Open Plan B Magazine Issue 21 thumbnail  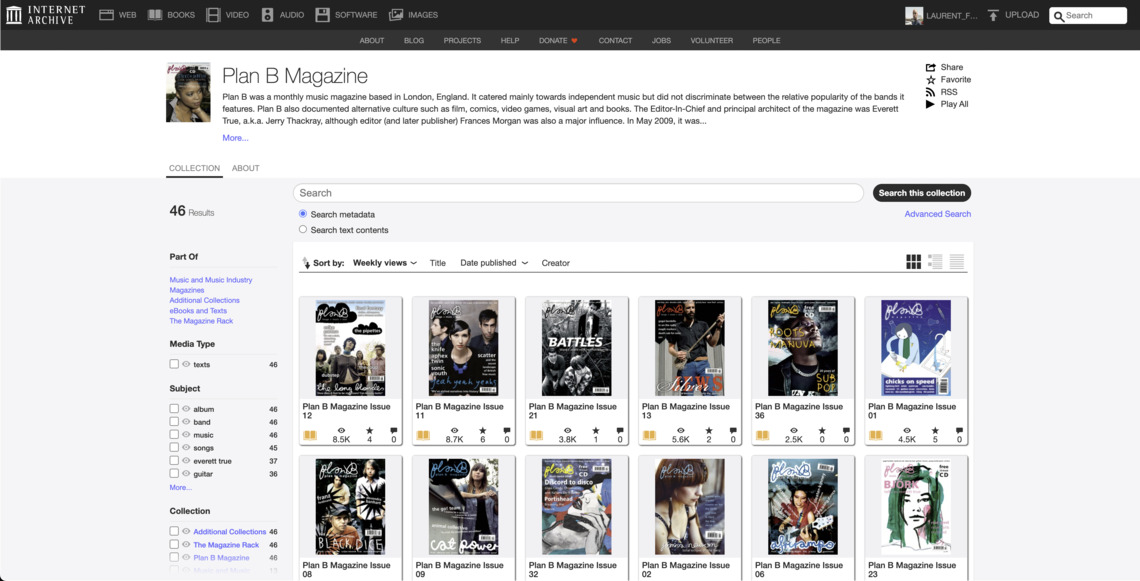pyautogui.click(x=576, y=349)
